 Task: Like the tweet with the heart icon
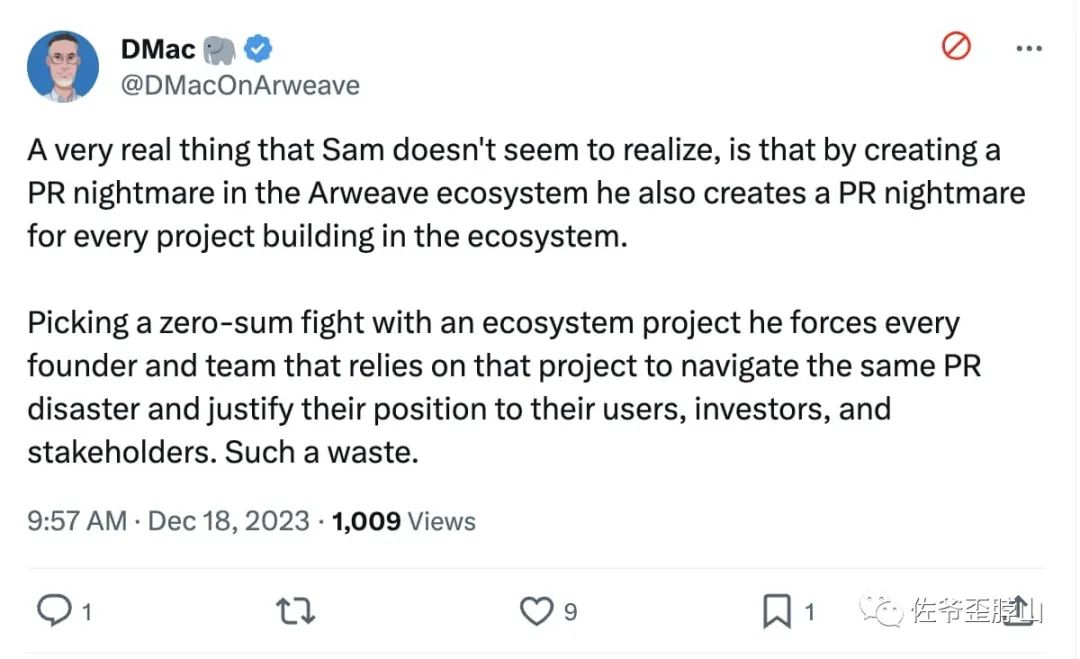click(x=537, y=610)
